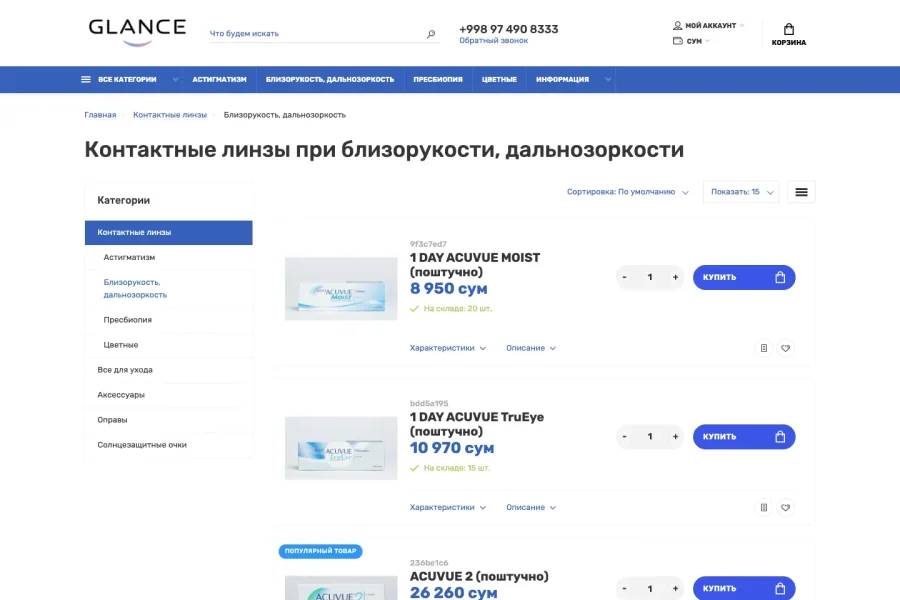Add 1 DAY ACUVUE MOIST to compare
900x600 pixels.
coord(763,348)
